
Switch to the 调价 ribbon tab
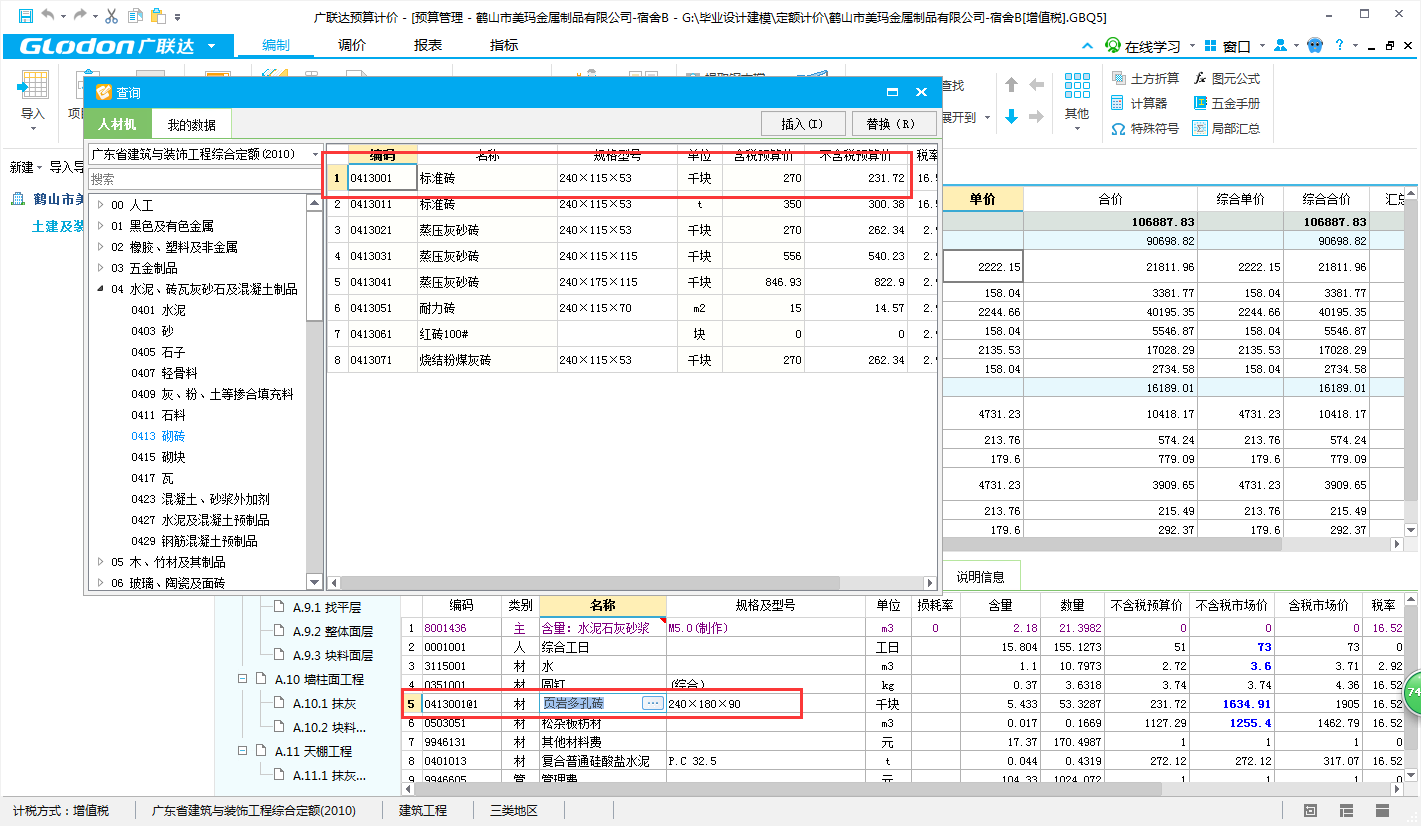pyautogui.click(x=352, y=46)
